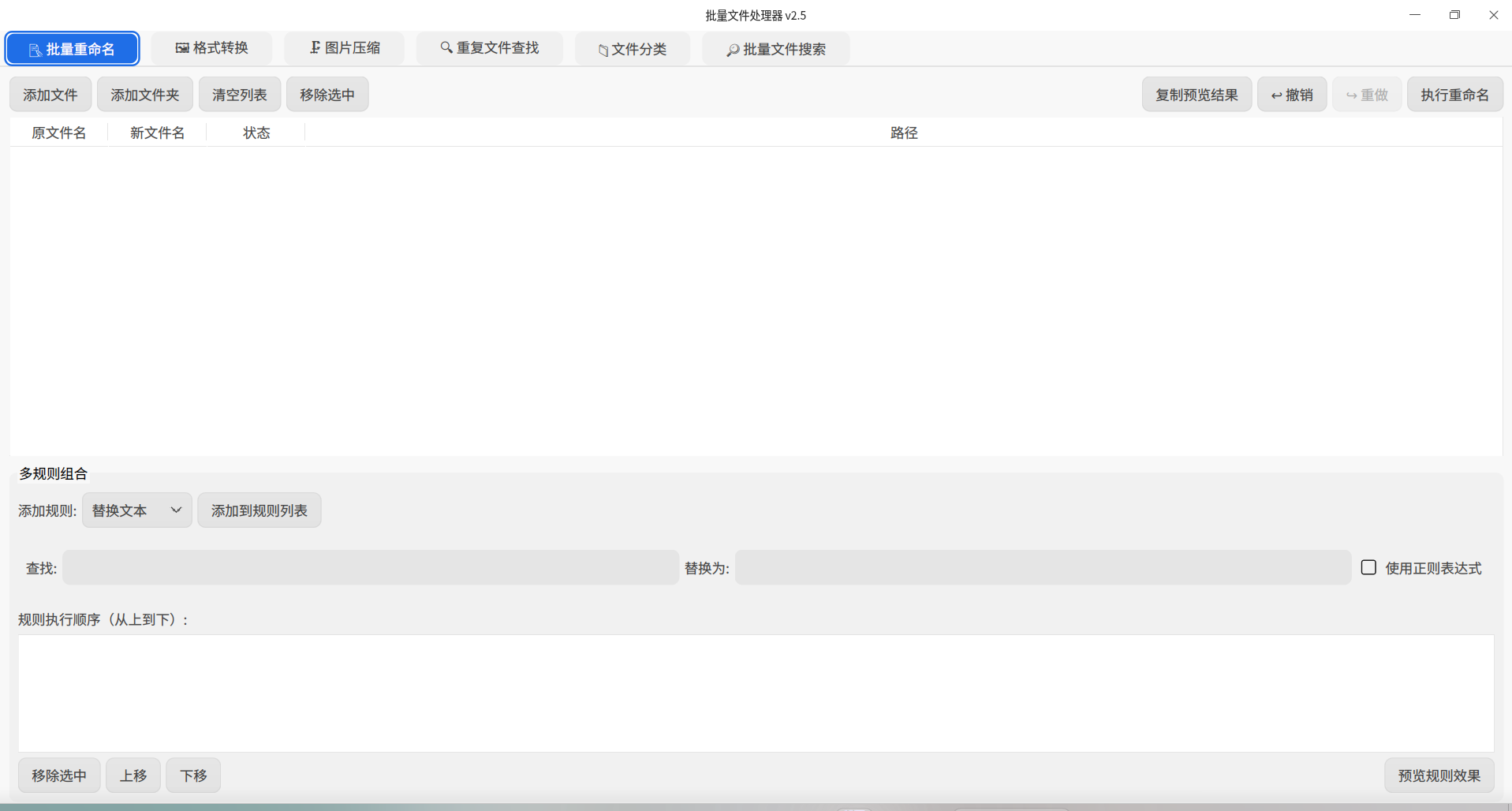This screenshot has width=1512, height=811.
Task: Close the 批量文件处理器 window
Action: [1493, 15]
